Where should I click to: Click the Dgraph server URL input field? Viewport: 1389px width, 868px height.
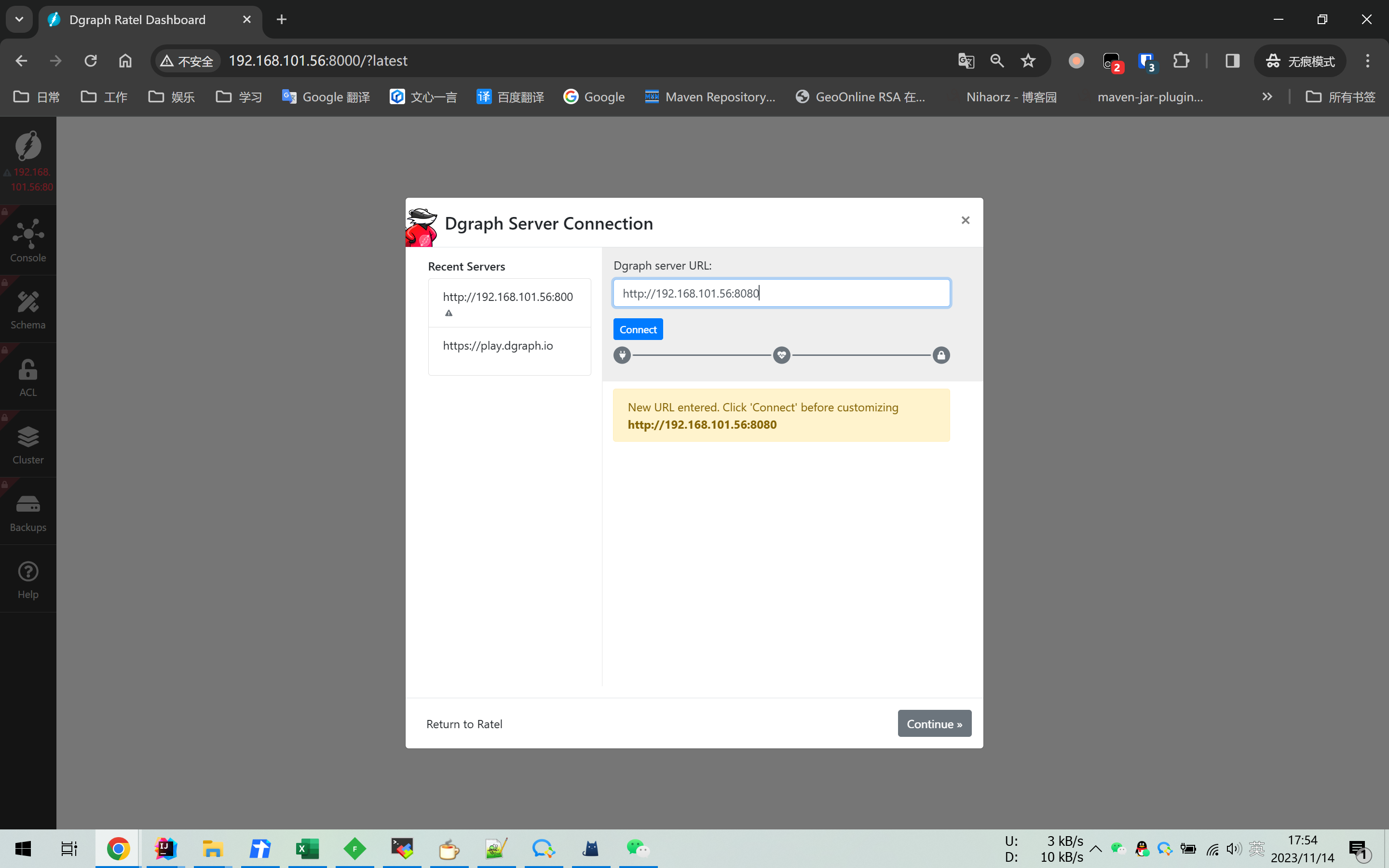781,293
